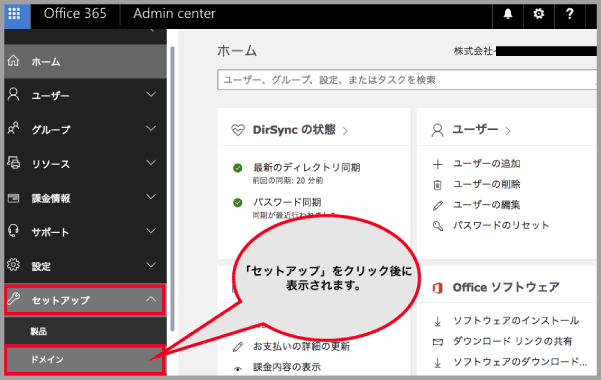This screenshot has height=380, width=601.
Task: Click the green check beside 最新のディレクトリ同期
Action: (x=238, y=168)
